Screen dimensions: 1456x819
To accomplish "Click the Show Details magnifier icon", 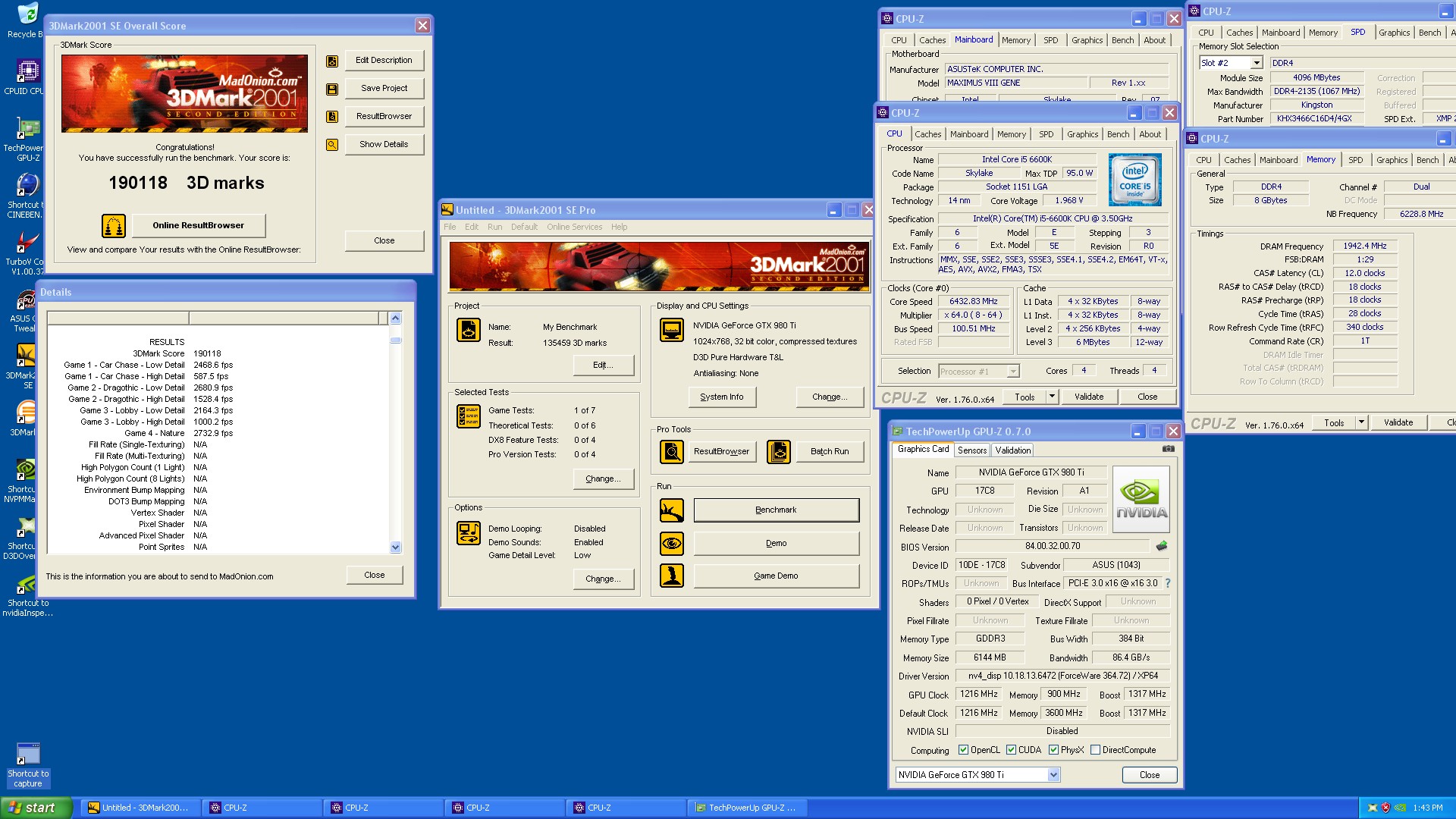I will click(331, 145).
